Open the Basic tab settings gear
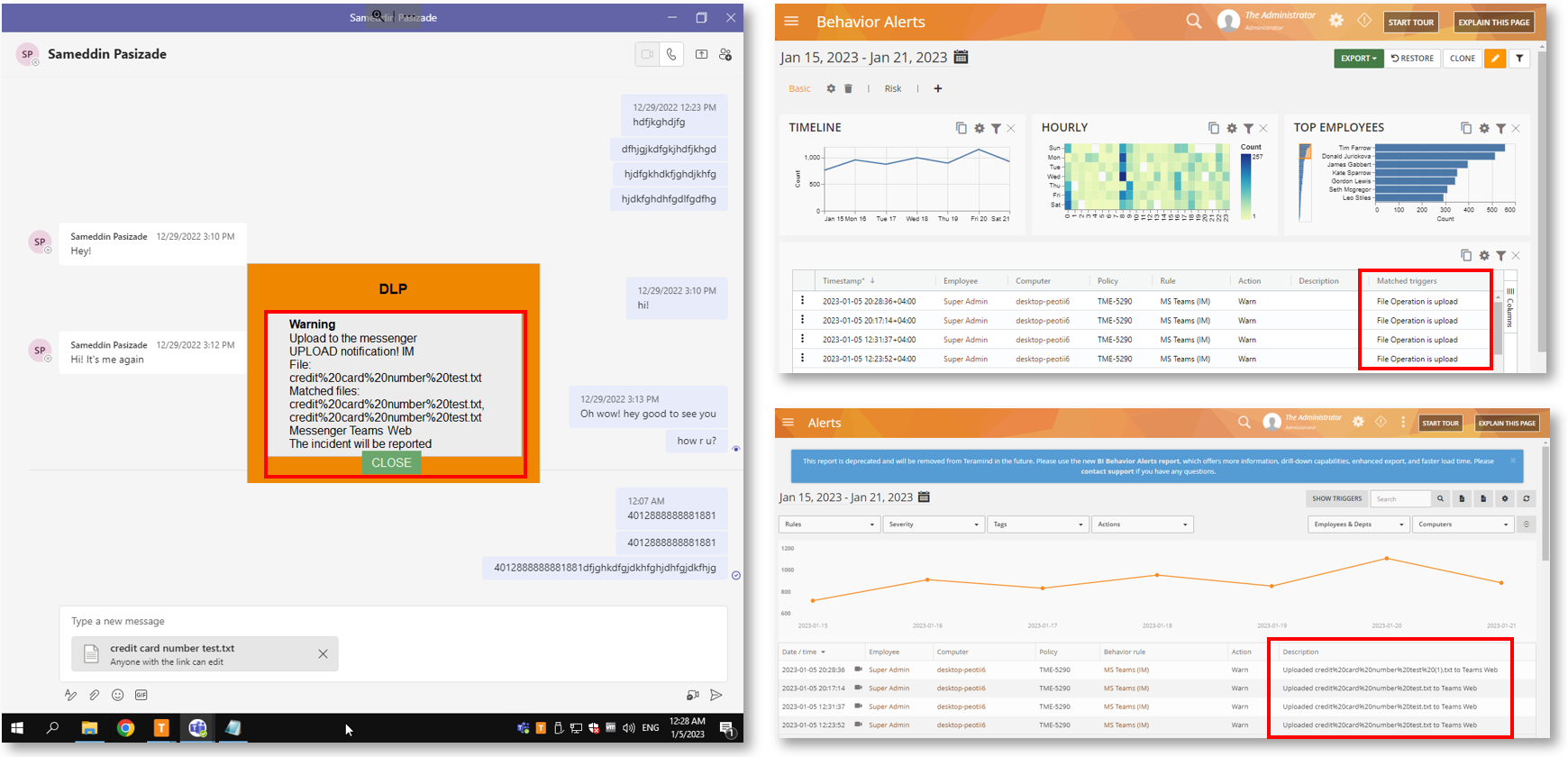The width and height of the screenshot is (1568, 757). (x=831, y=88)
